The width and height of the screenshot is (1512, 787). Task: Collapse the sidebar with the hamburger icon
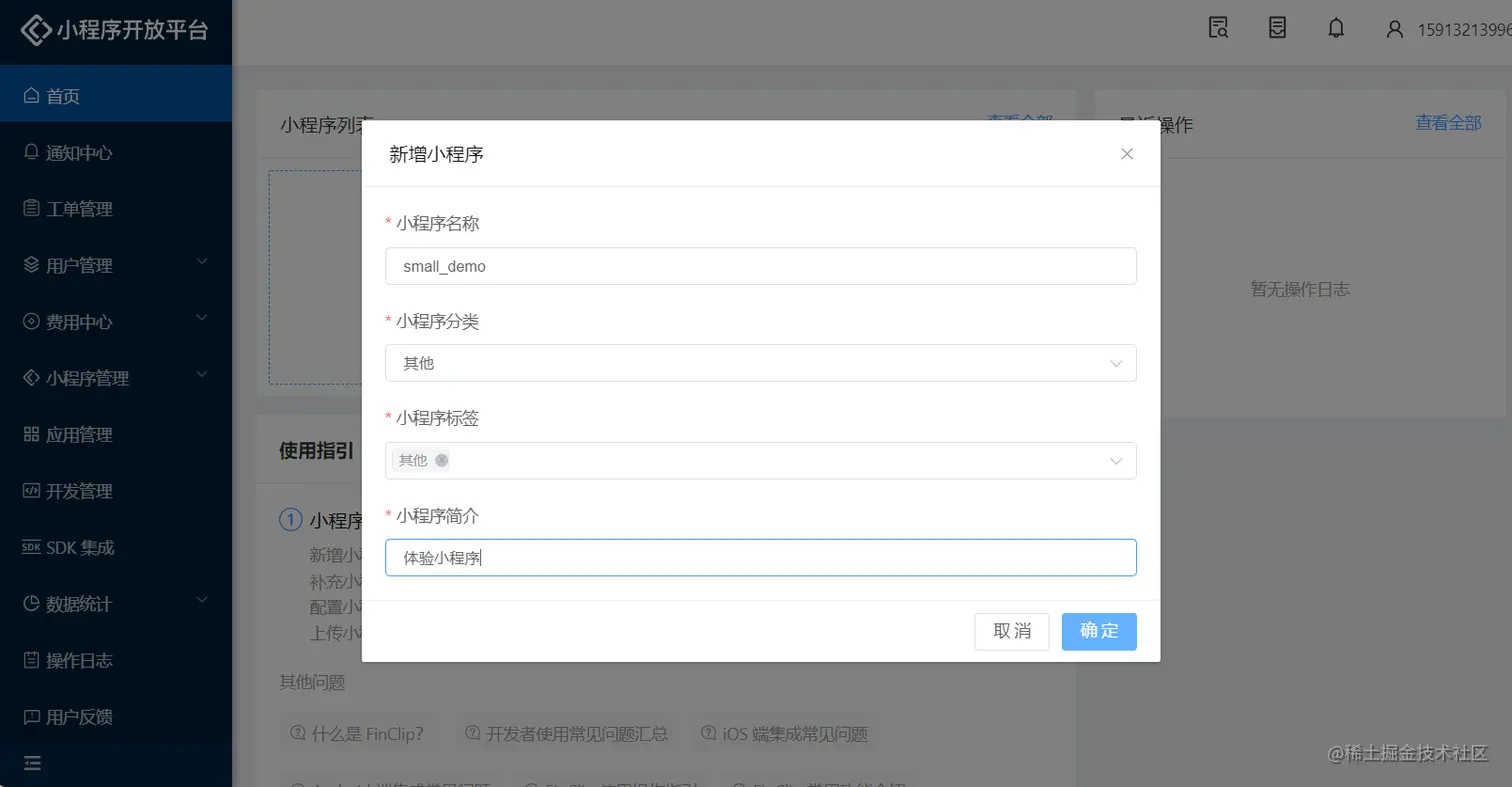tap(32, 763)
